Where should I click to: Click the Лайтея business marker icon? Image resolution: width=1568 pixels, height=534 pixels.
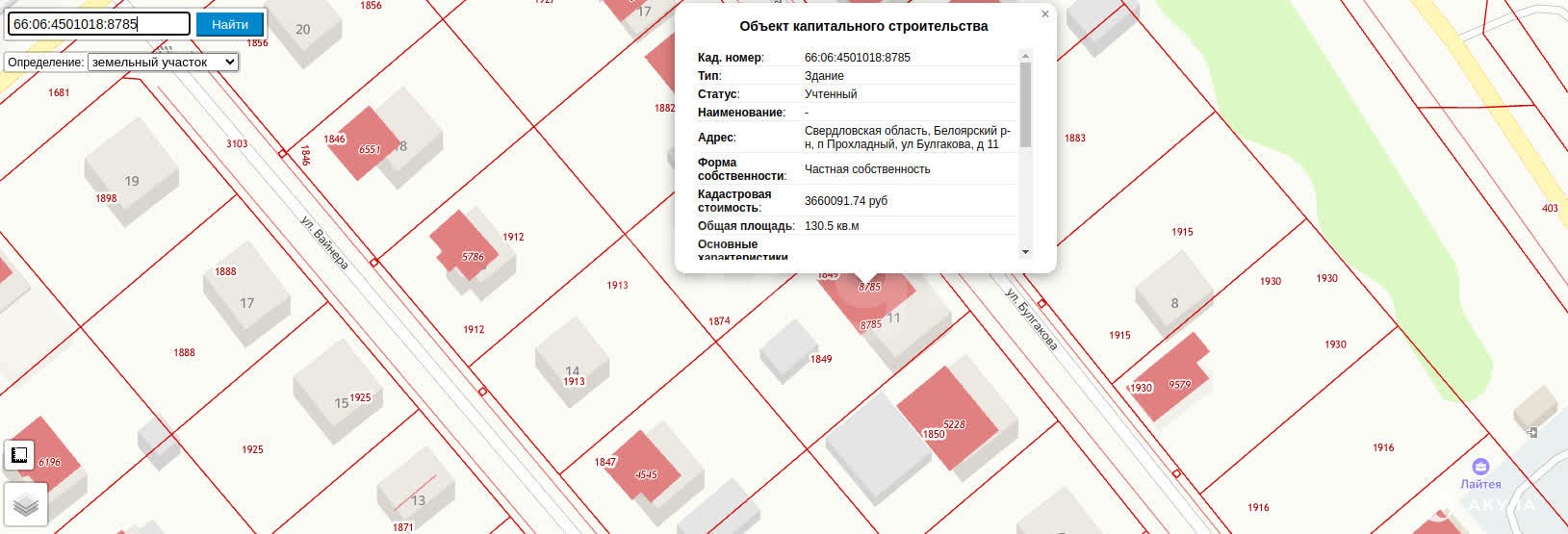[1480, 466]
